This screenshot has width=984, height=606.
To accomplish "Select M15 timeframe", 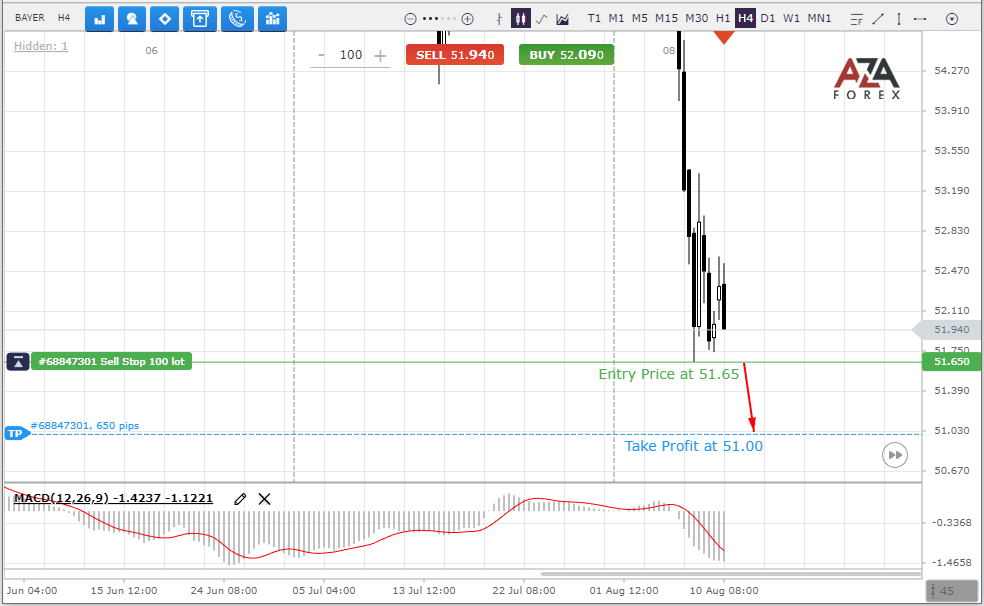I will [666, 18].
